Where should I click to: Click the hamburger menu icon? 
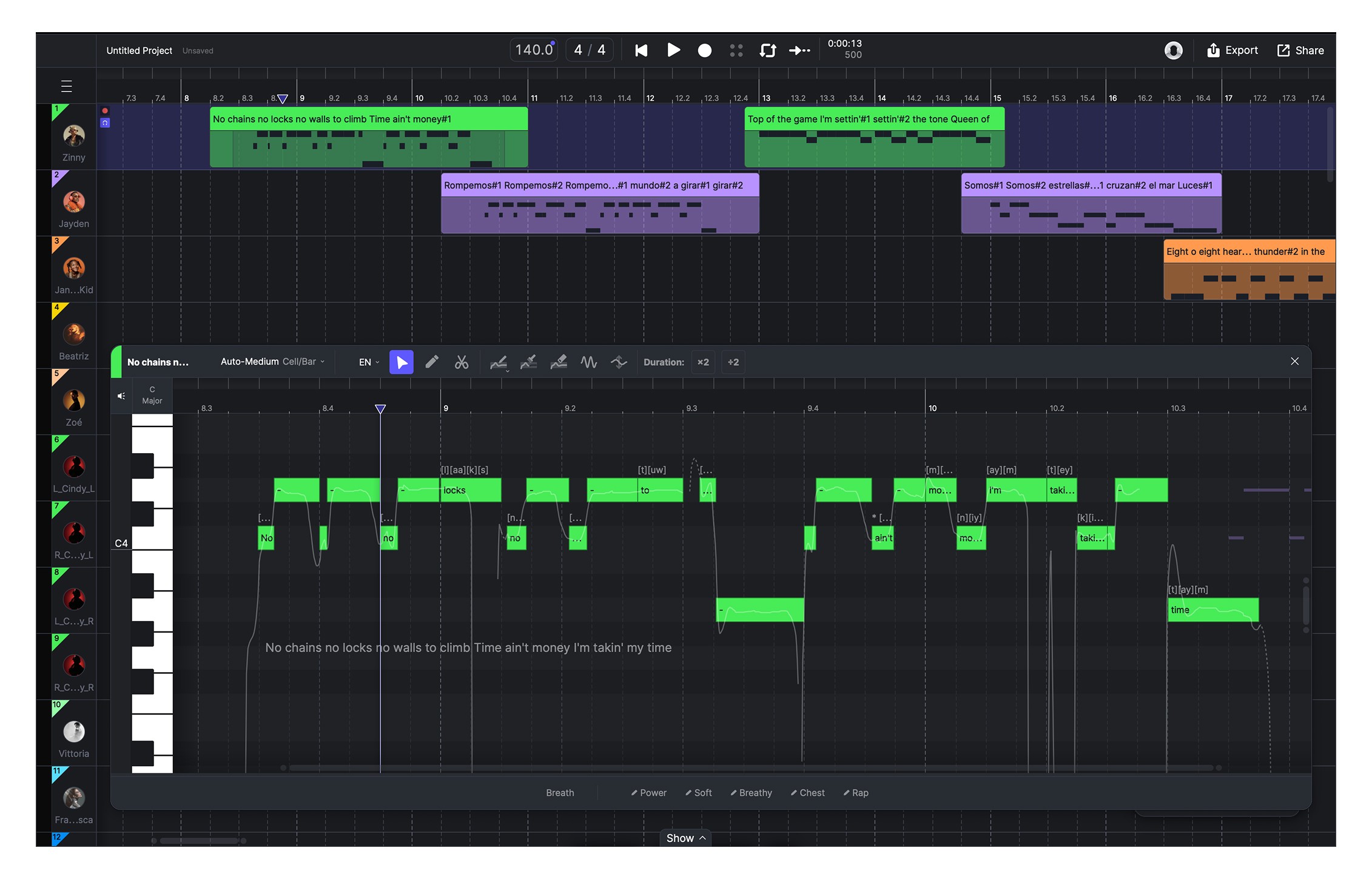[x=67, y=86]
